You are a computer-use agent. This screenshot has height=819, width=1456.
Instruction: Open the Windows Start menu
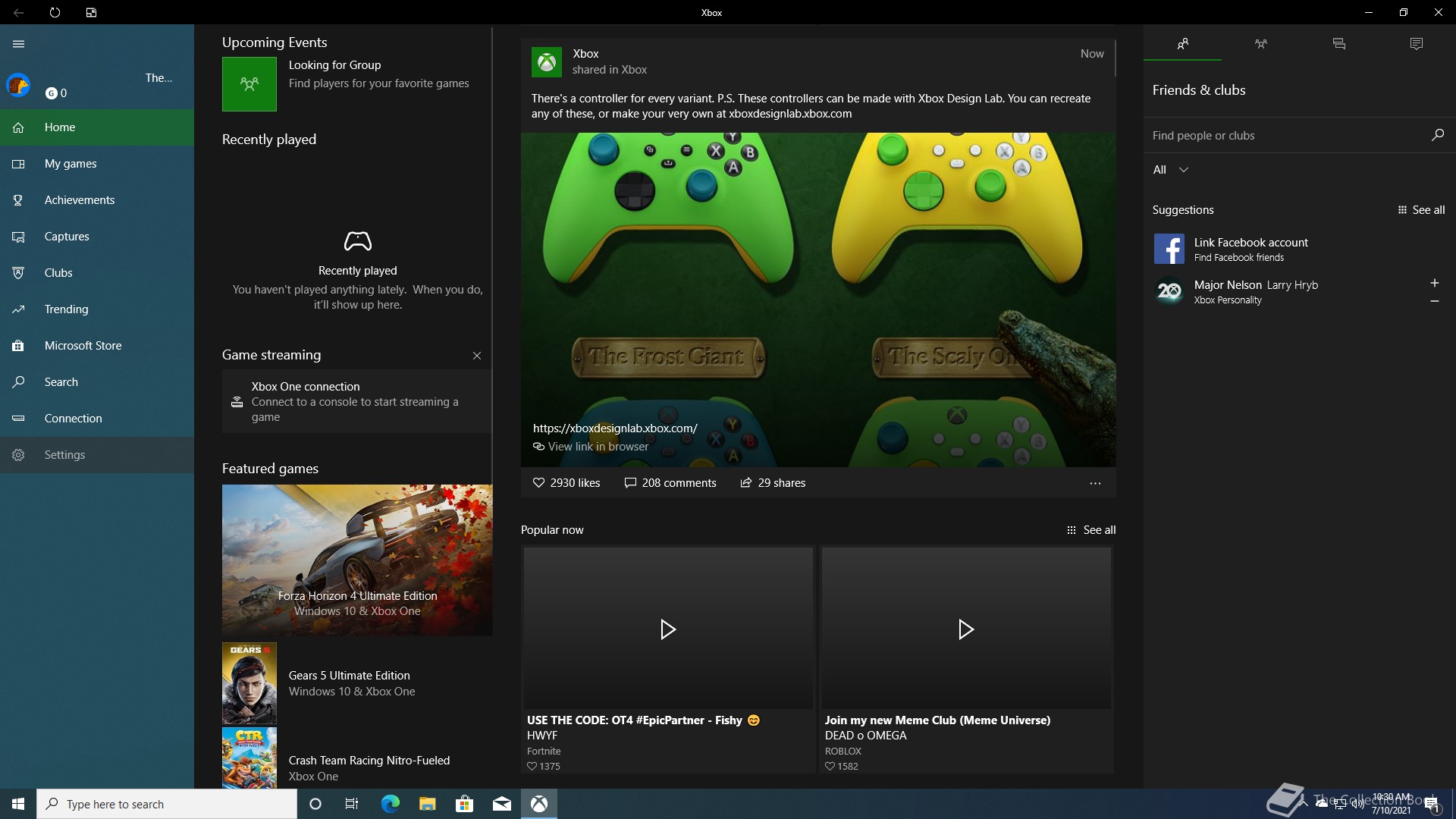point(18,804)
